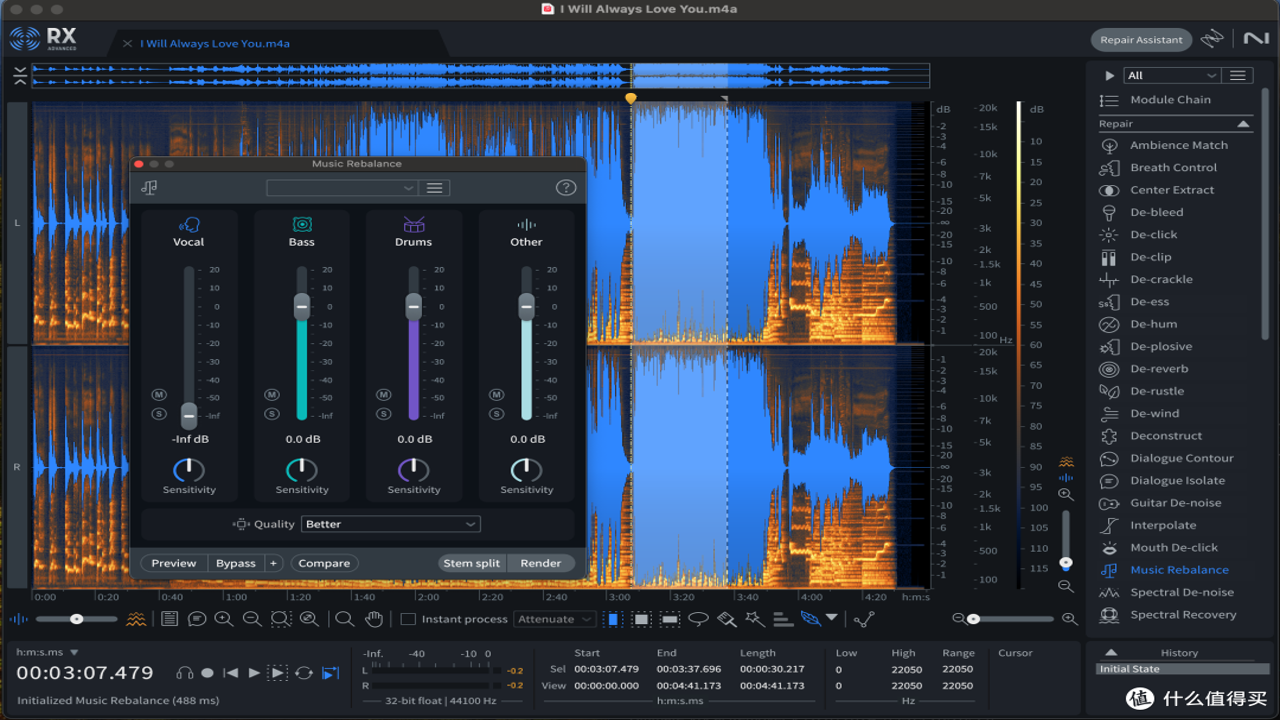Screen dimensions: 1280x720
Task: Click the Render button
Action: (541, 563)
